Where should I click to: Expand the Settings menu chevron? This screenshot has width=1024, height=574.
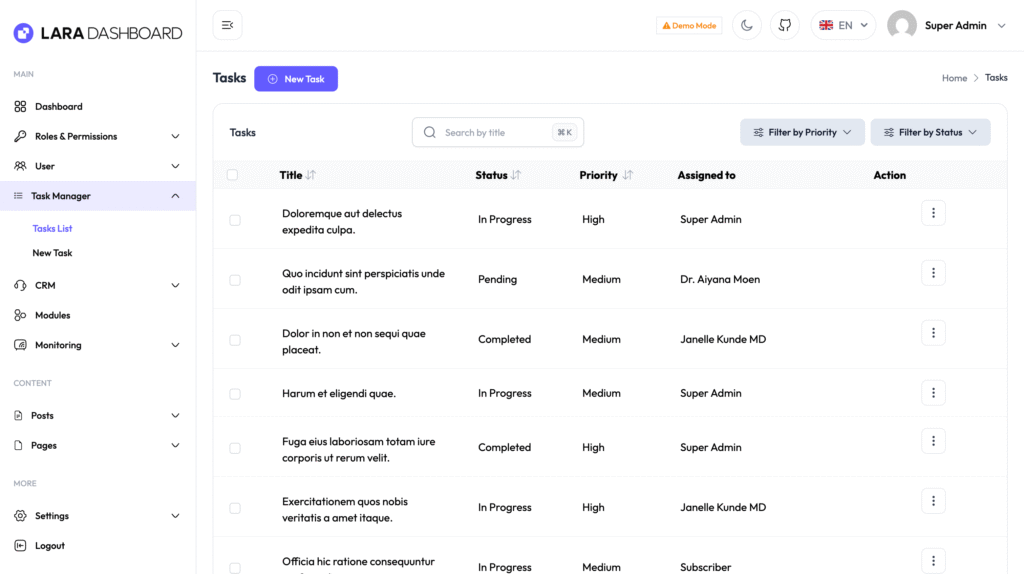[x=175, y=516]
